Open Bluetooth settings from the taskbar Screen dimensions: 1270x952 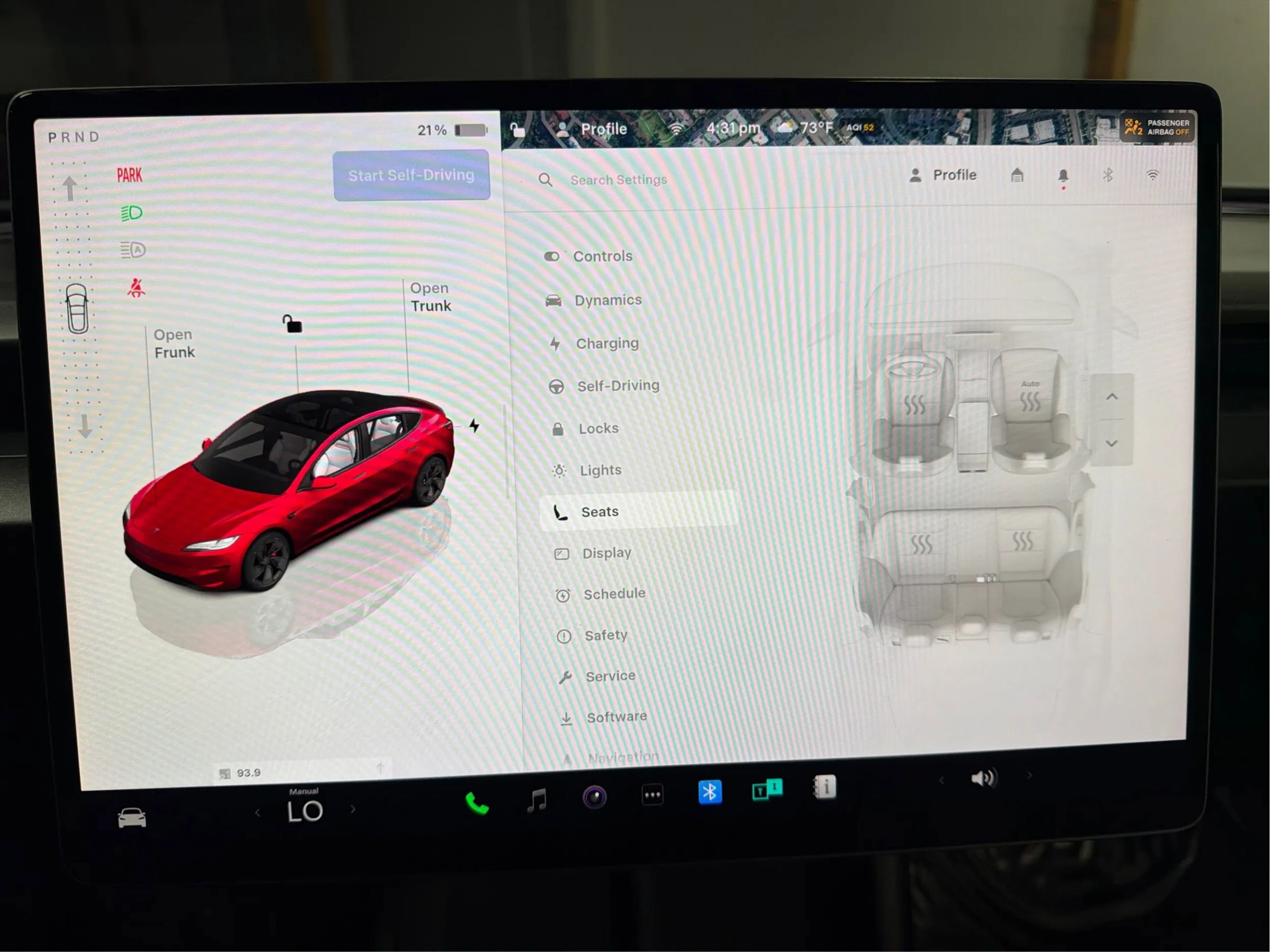(710, 791)
